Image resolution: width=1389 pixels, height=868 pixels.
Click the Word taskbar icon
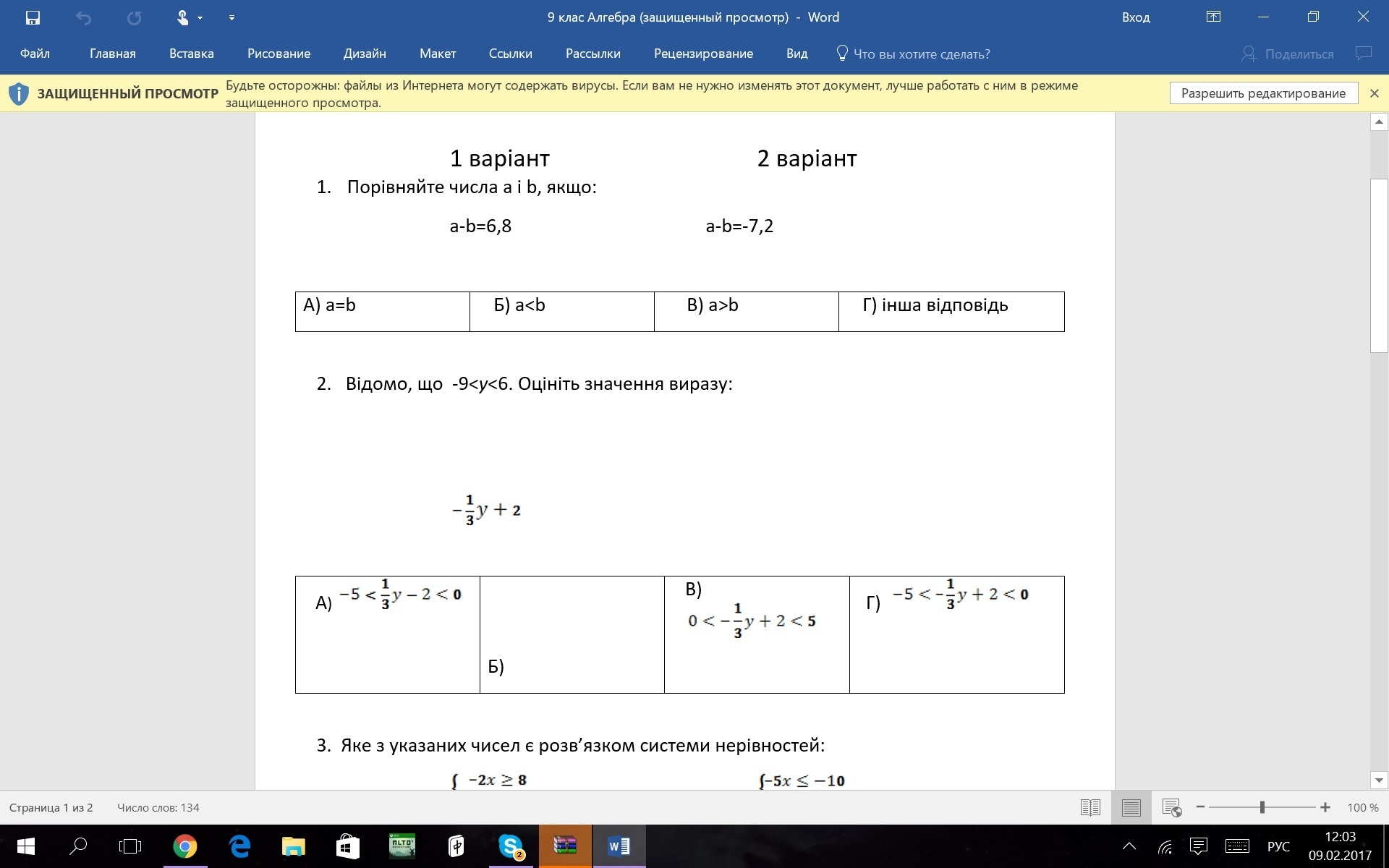click(619, 846)
